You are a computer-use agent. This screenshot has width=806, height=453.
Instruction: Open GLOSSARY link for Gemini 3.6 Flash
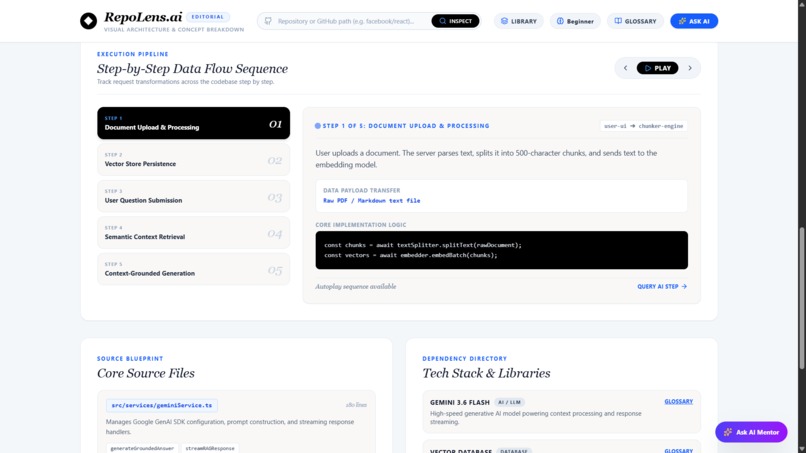(x=679, y=402)
